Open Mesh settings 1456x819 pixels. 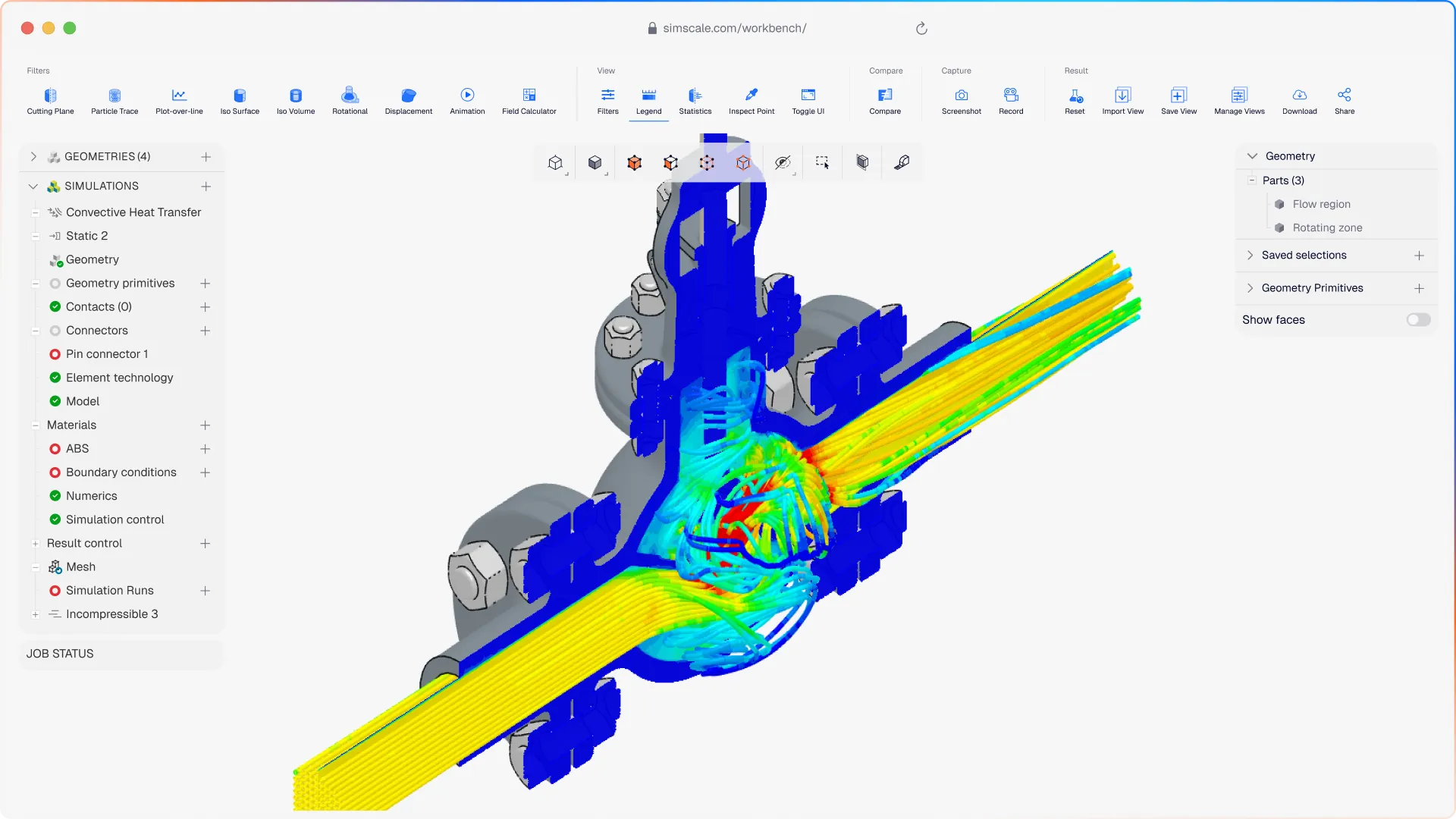(80, 566)
